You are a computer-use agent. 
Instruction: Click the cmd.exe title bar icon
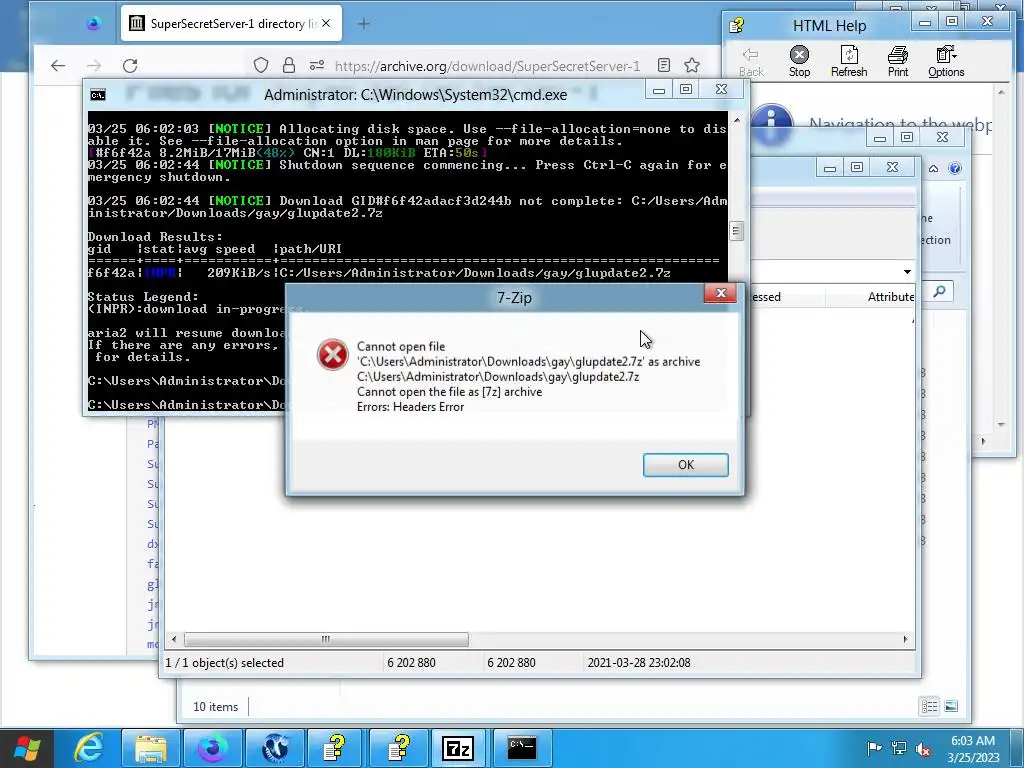pos(98,95)
